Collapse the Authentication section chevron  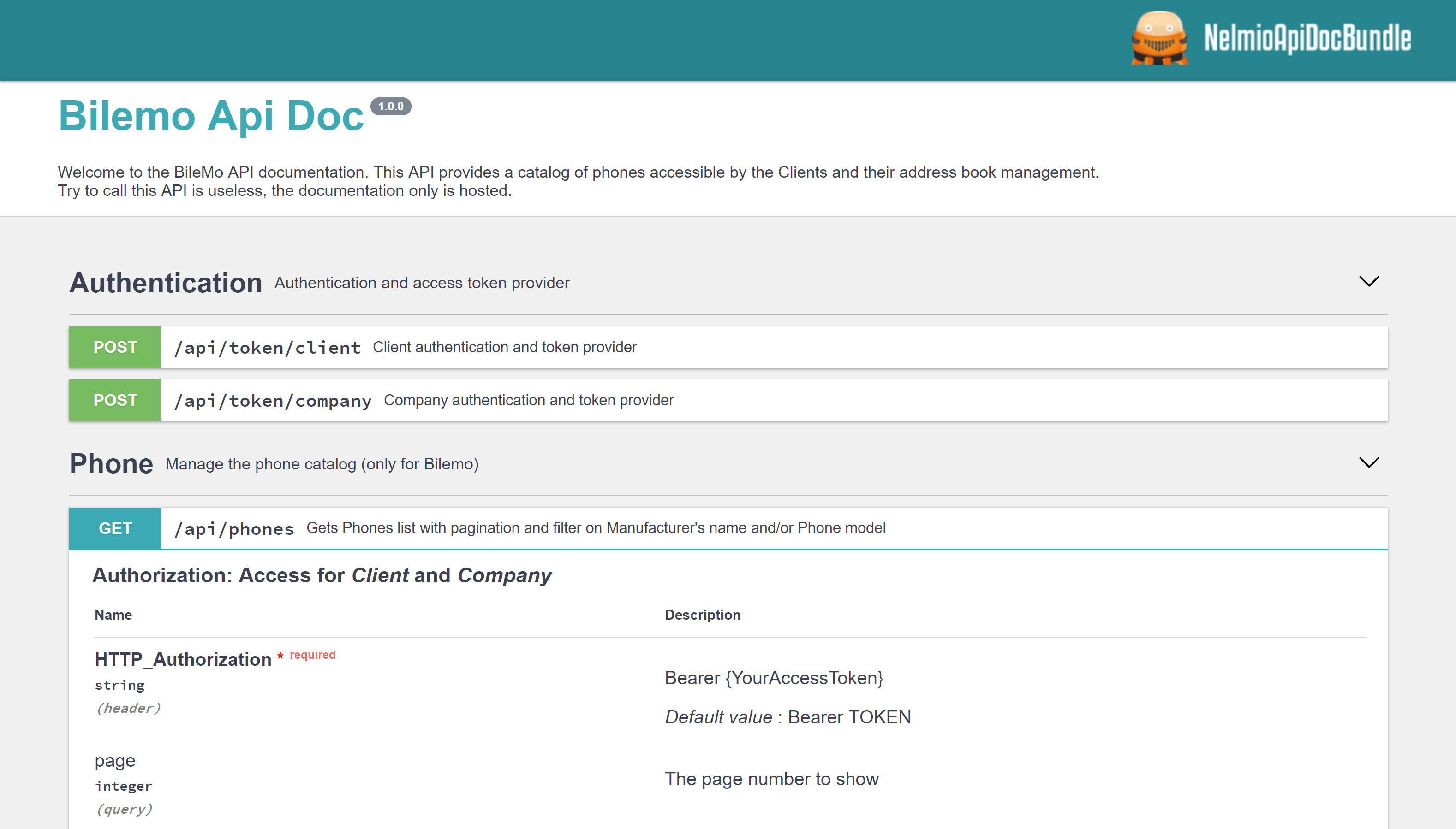pos(1368,281)
